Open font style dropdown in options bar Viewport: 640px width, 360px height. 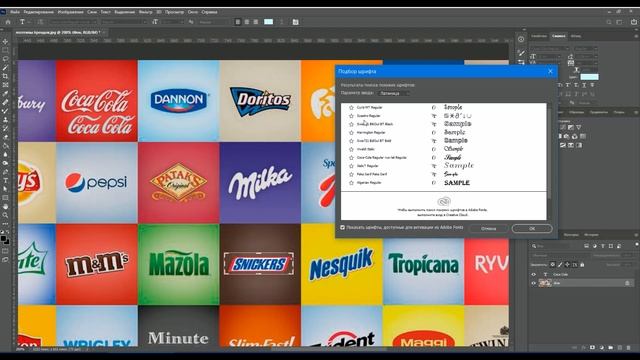(x=123, y=22)
